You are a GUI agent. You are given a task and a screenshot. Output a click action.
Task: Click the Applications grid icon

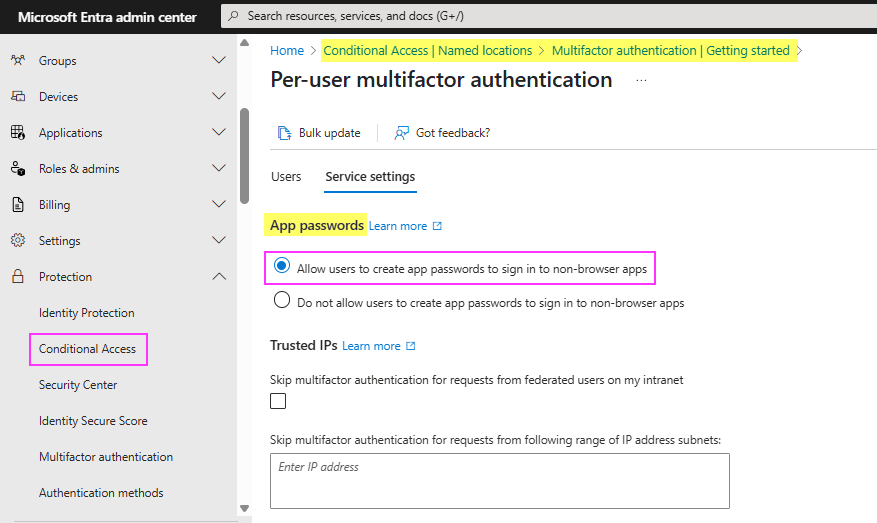18,133
